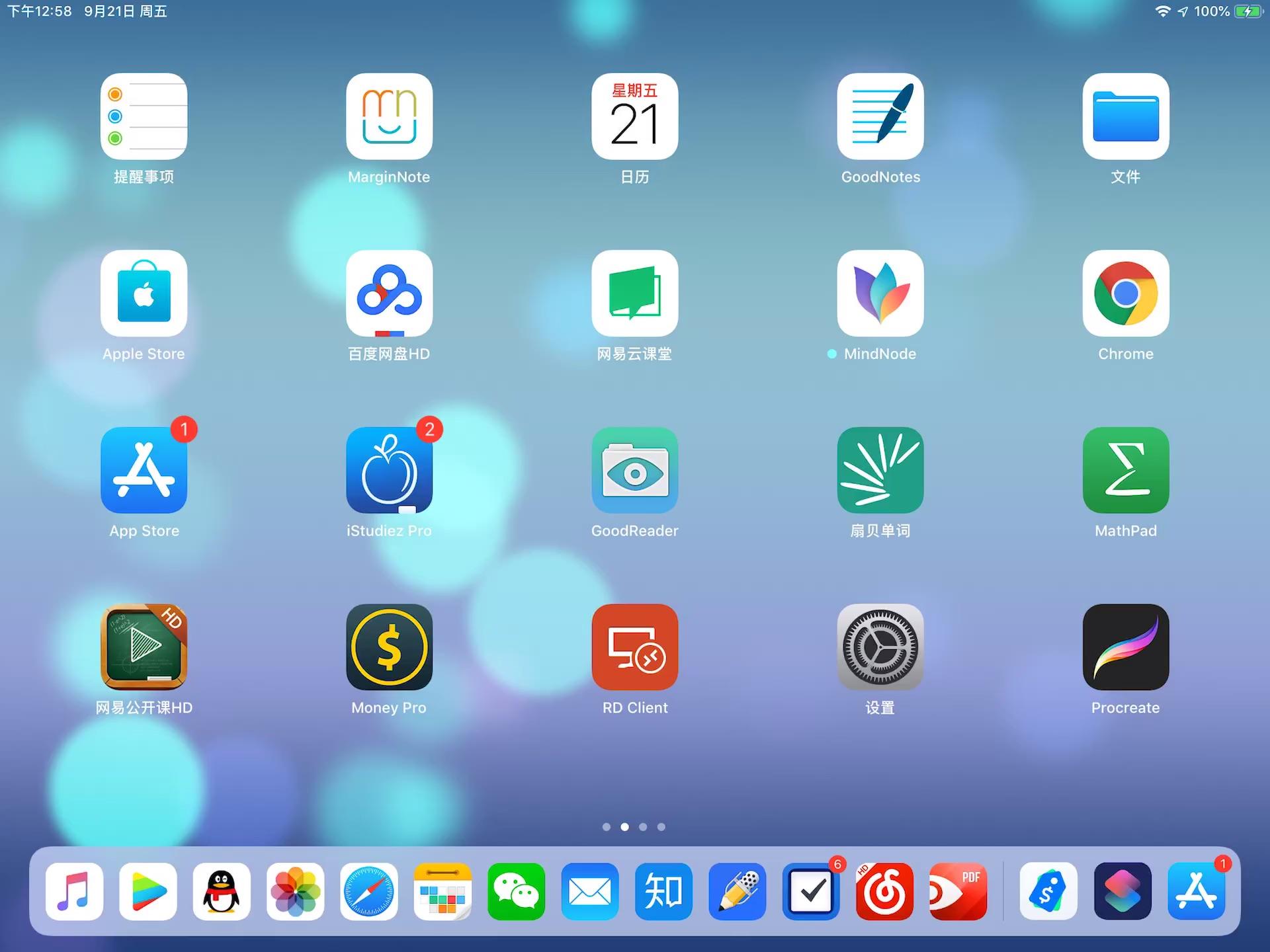Open 扇贝单词 vocabulary app

(880, 471)
